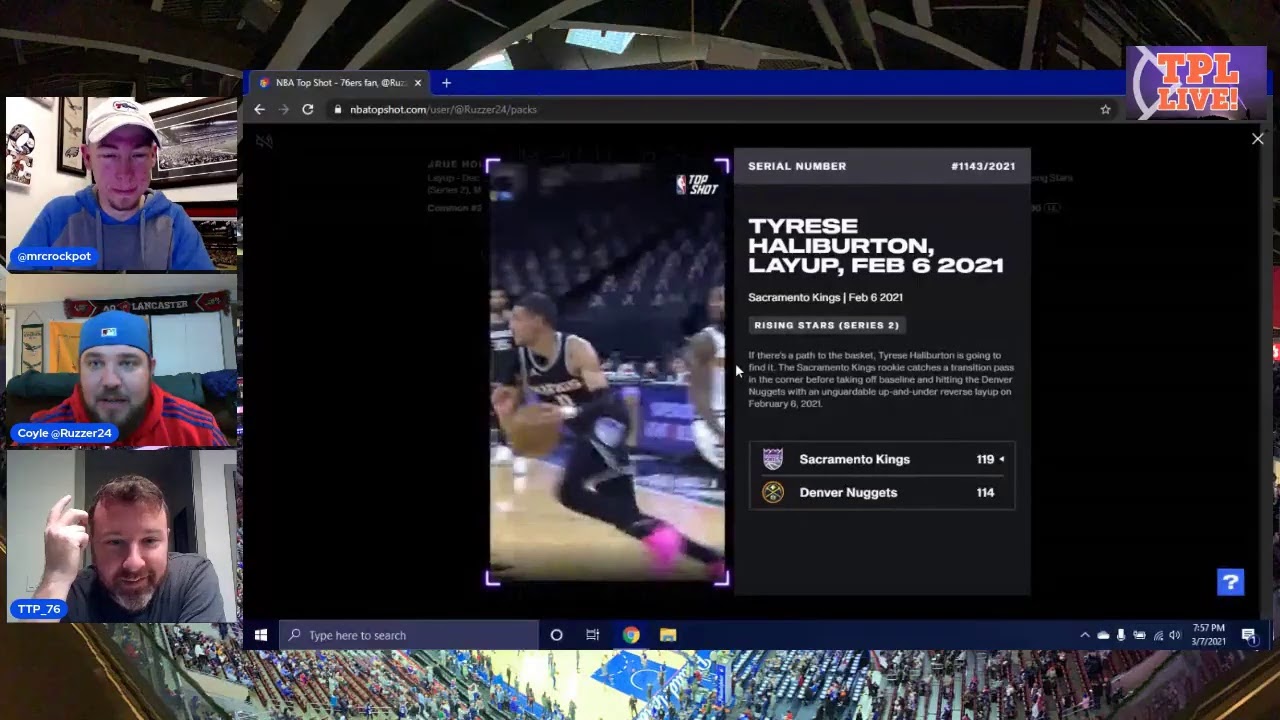Click Sacramento Kings | Feb 6 2021 text

(x=825, y=297)
